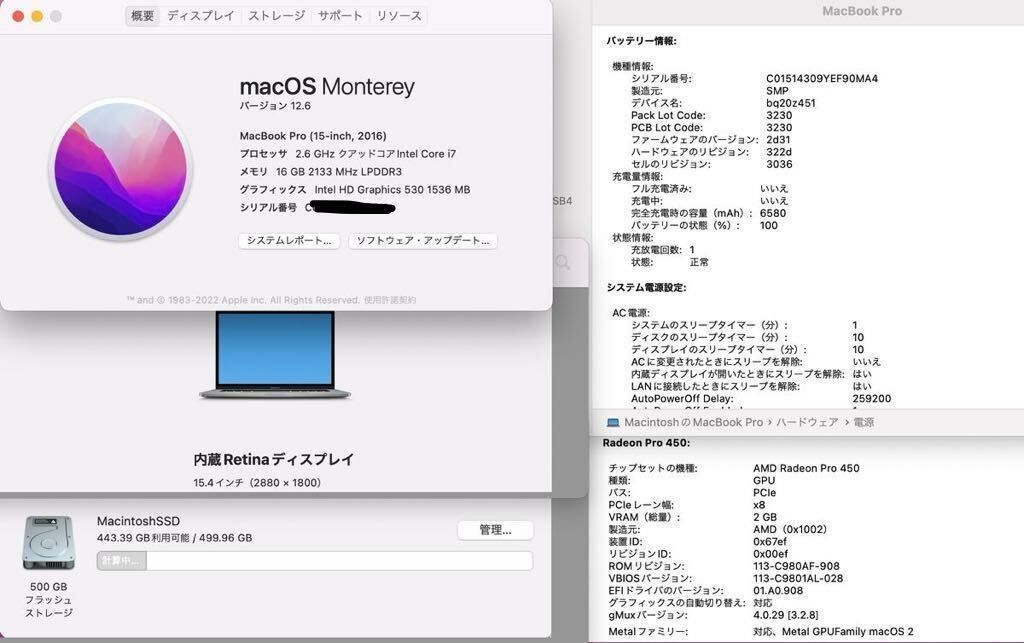Switch to the サポート tab

(x=340, y=16)
